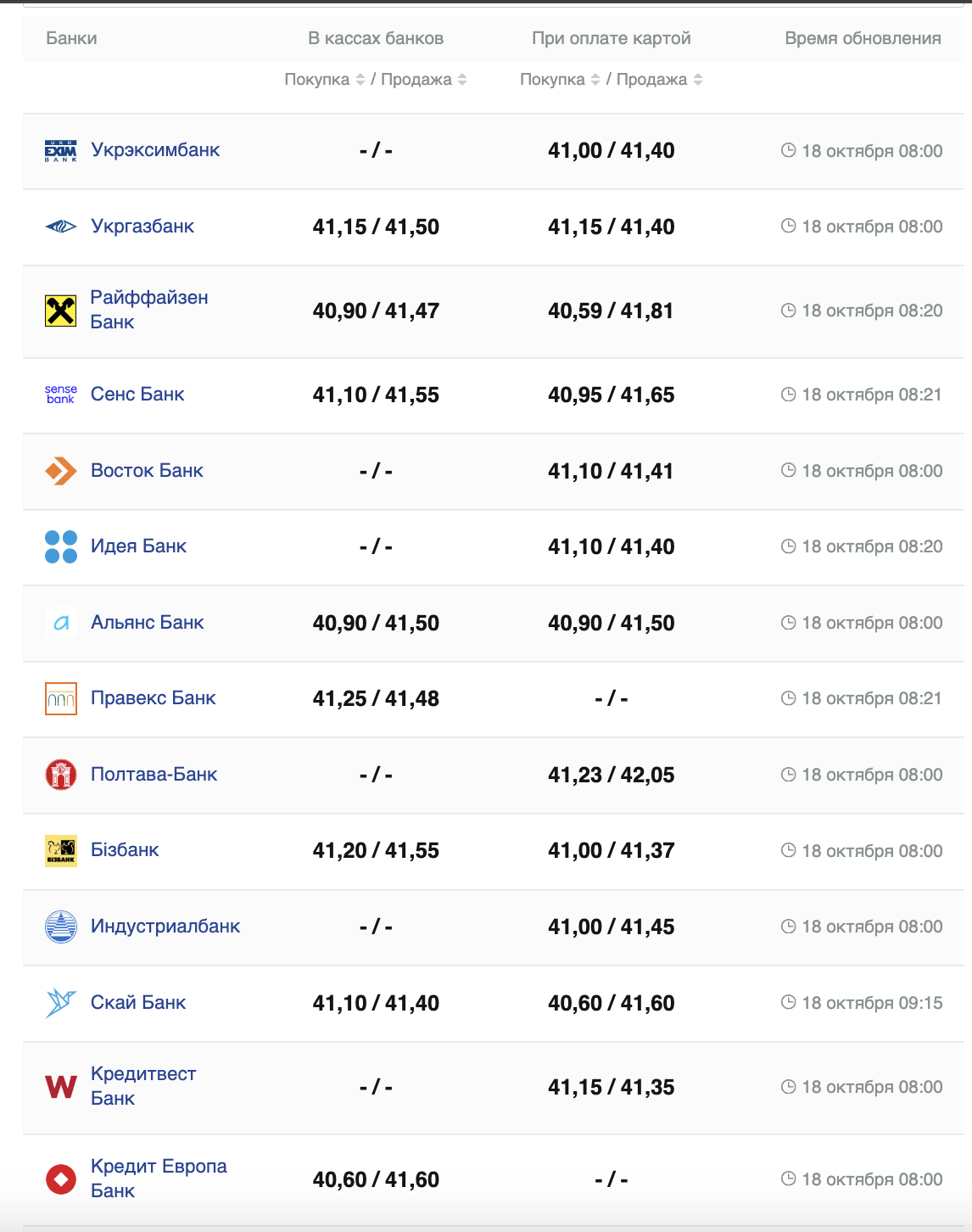This screenshot has height=1232, width=972.
Task: Click the Время обновления column header
Action: (863, 38)
